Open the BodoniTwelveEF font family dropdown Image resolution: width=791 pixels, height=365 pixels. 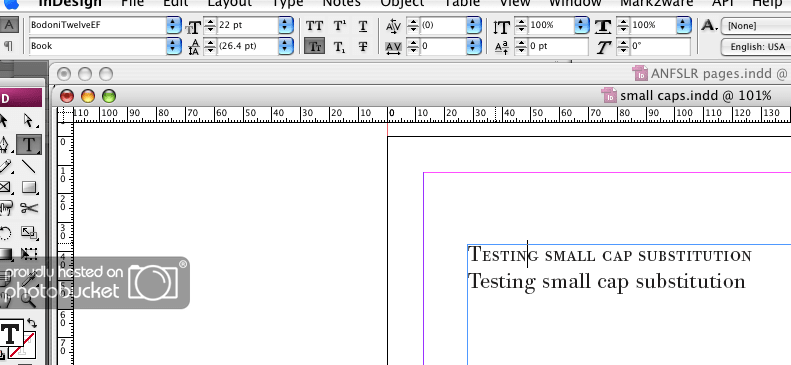click(174, 25)
